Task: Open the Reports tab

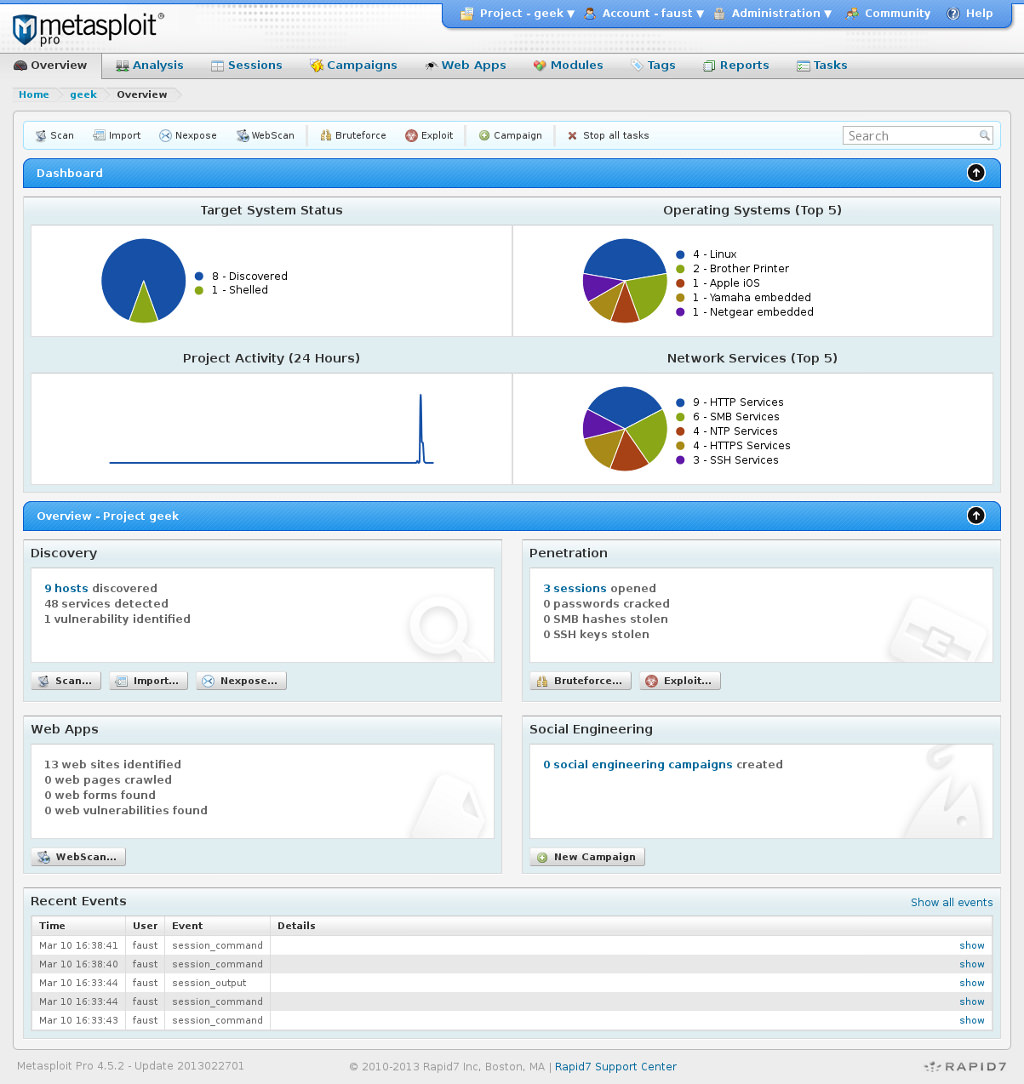Action: (736, 66)
